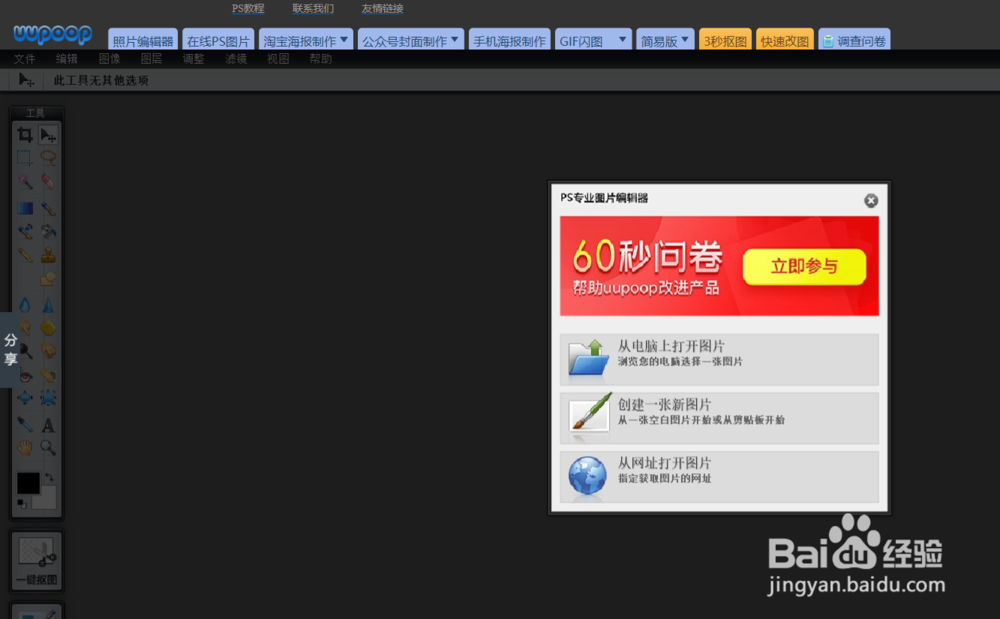Select the Shape drawing tool

coord(48,279)
